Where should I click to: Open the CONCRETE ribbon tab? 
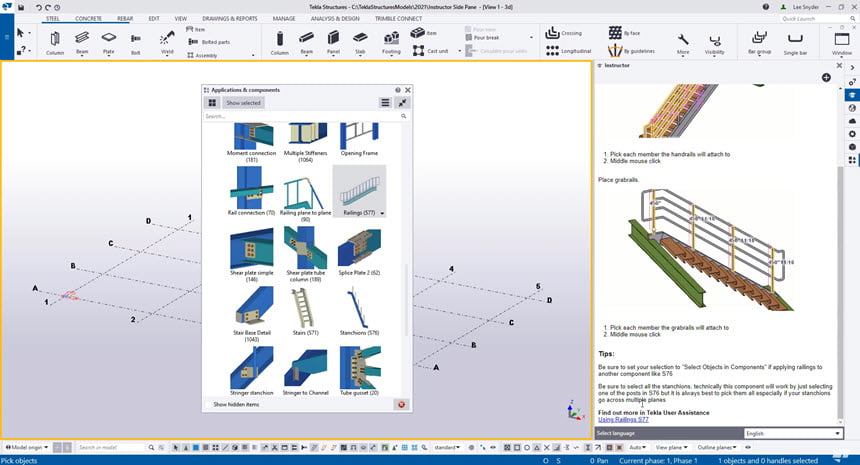tap(88, 19)
